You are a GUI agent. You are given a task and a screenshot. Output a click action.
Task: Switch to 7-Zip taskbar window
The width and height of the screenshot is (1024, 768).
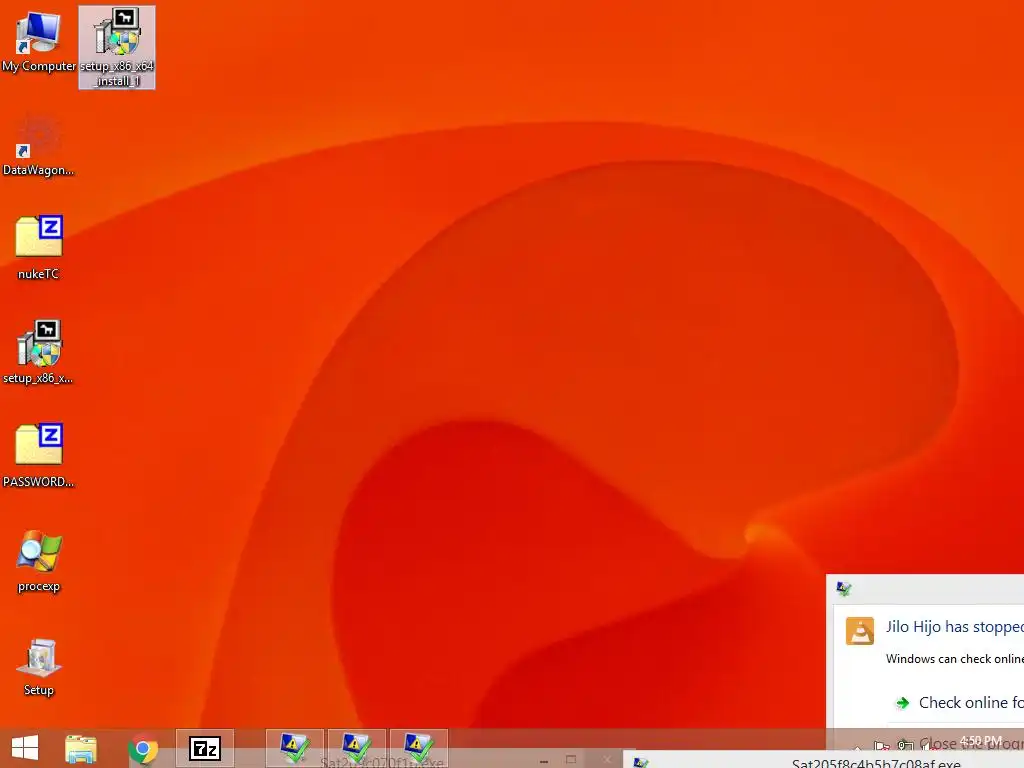click(205, 748)
